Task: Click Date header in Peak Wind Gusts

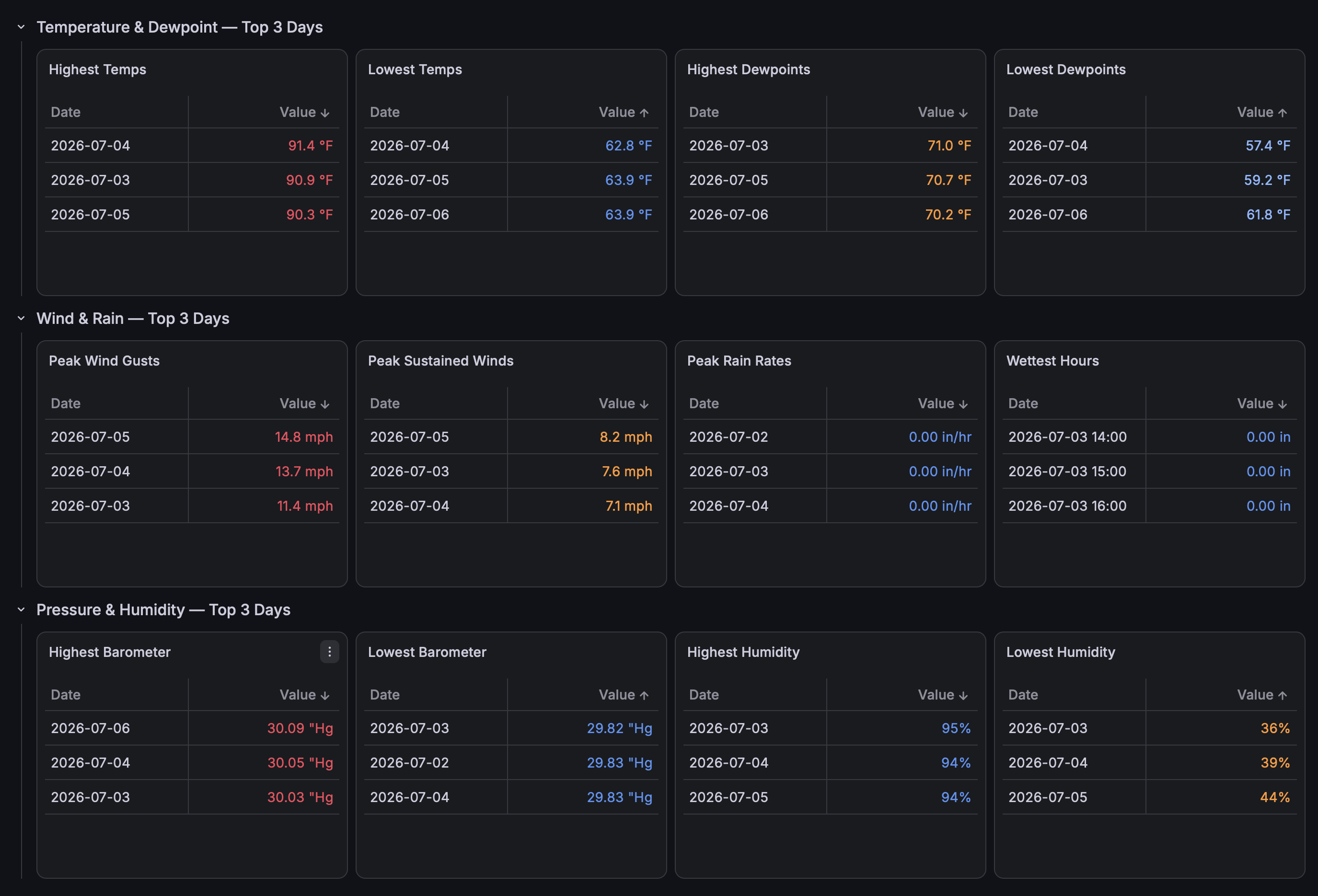Action: (66, 404)
